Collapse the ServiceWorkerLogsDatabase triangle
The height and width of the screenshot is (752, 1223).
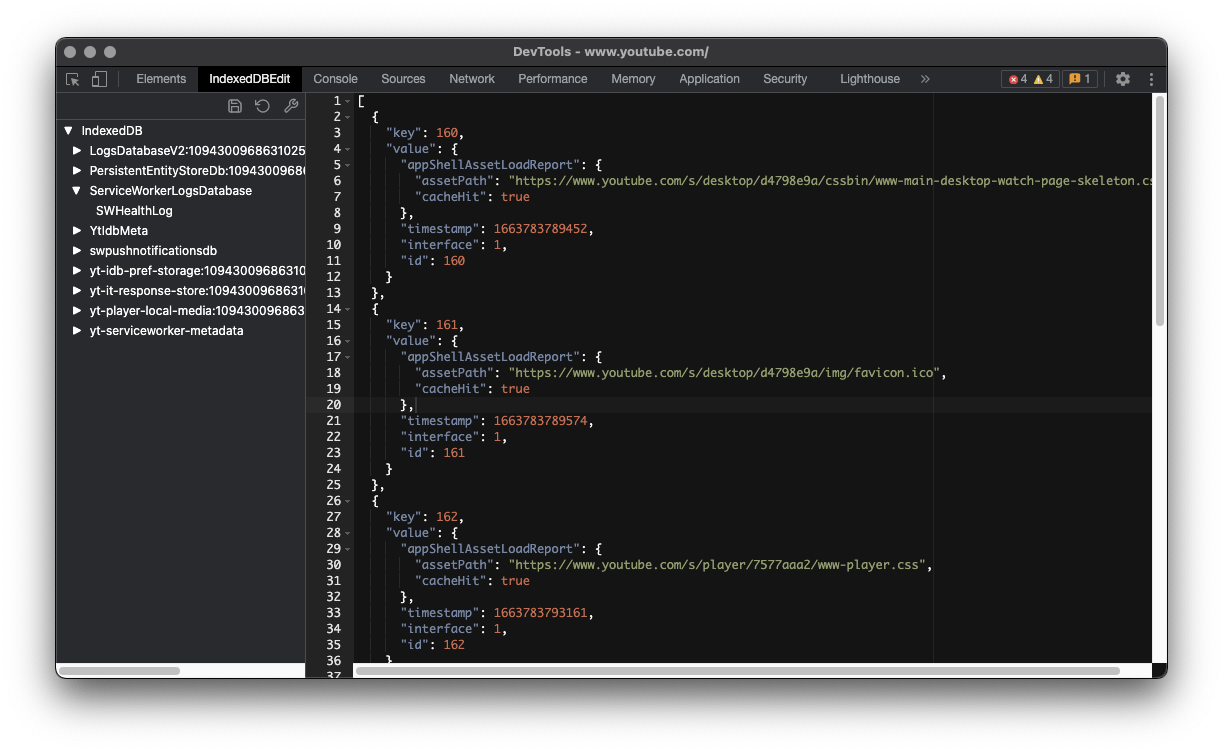(77, 191)
